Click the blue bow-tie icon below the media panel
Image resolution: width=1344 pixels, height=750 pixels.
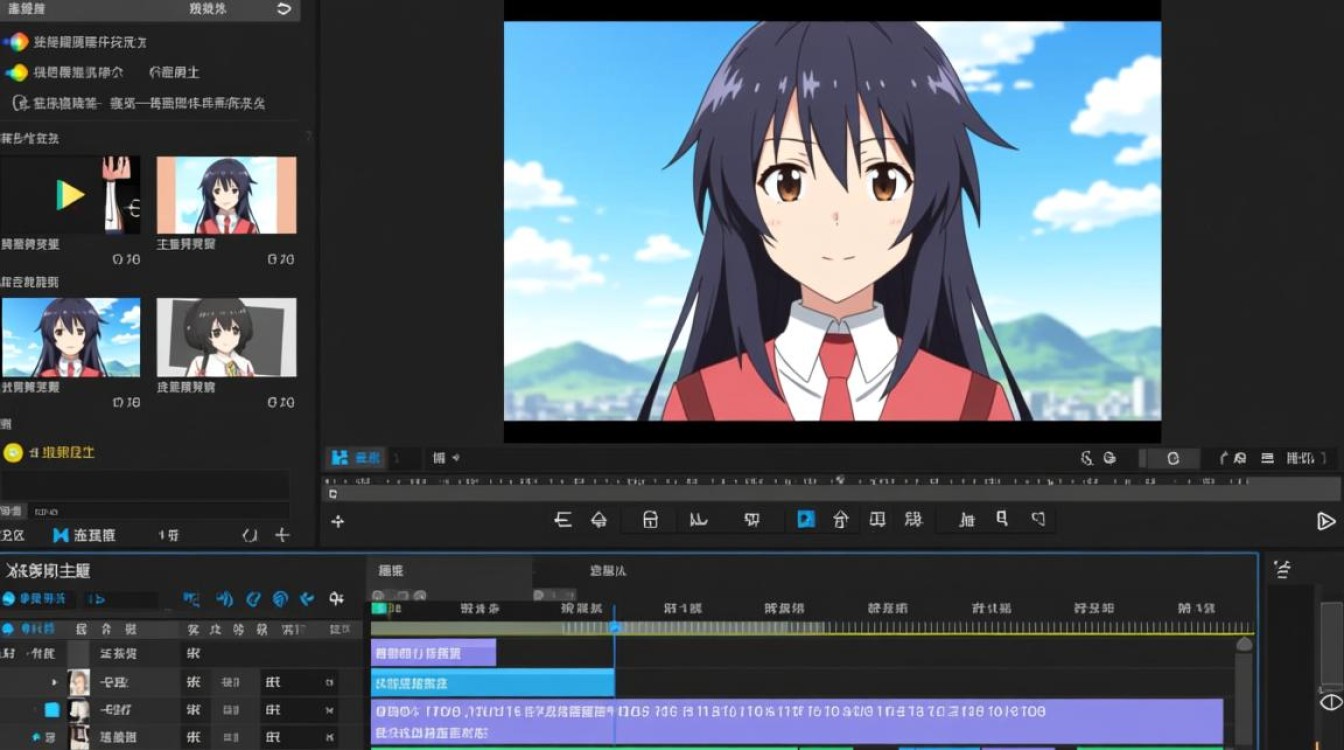[61, 535]
